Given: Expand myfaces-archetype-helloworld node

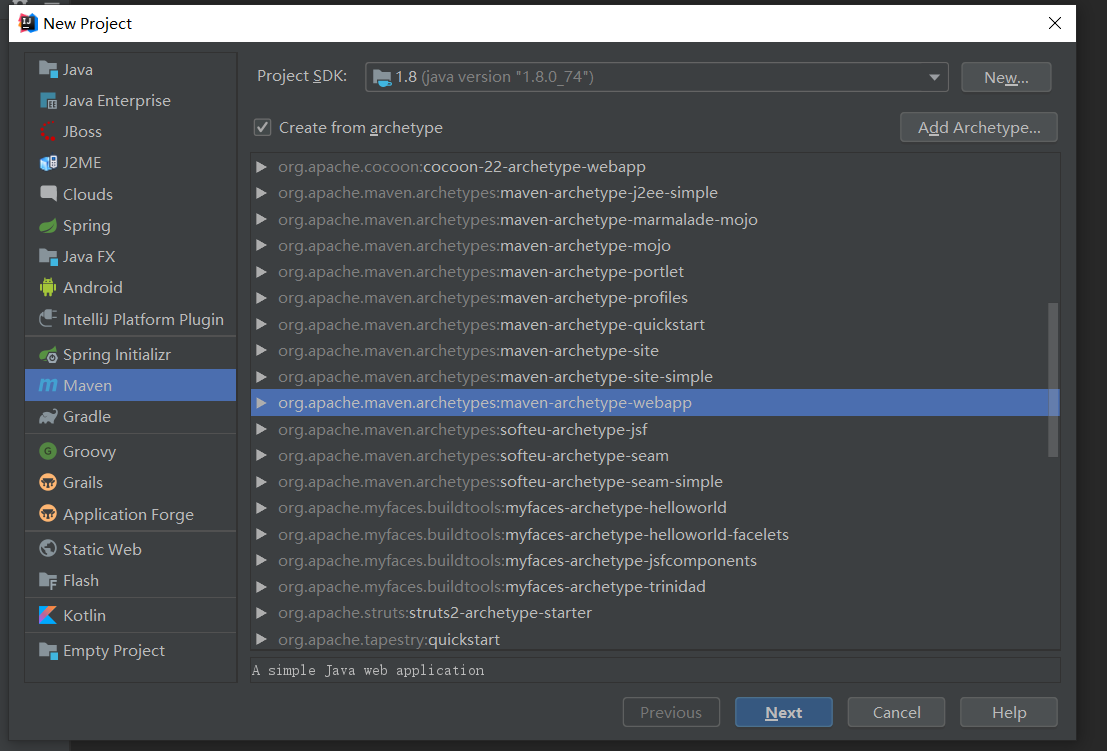Looking at the screenshot, I should (x=261, y=507).
